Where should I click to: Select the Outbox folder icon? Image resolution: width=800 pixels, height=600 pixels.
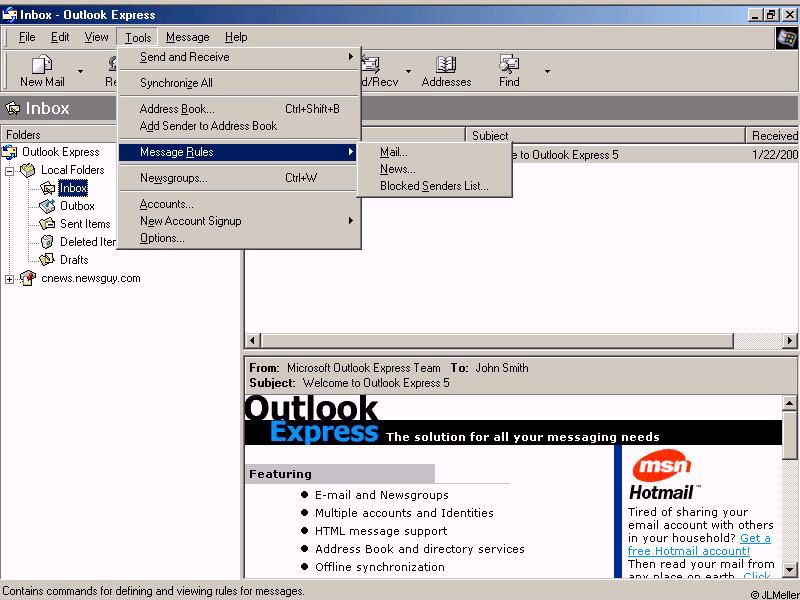coord(47,206)
